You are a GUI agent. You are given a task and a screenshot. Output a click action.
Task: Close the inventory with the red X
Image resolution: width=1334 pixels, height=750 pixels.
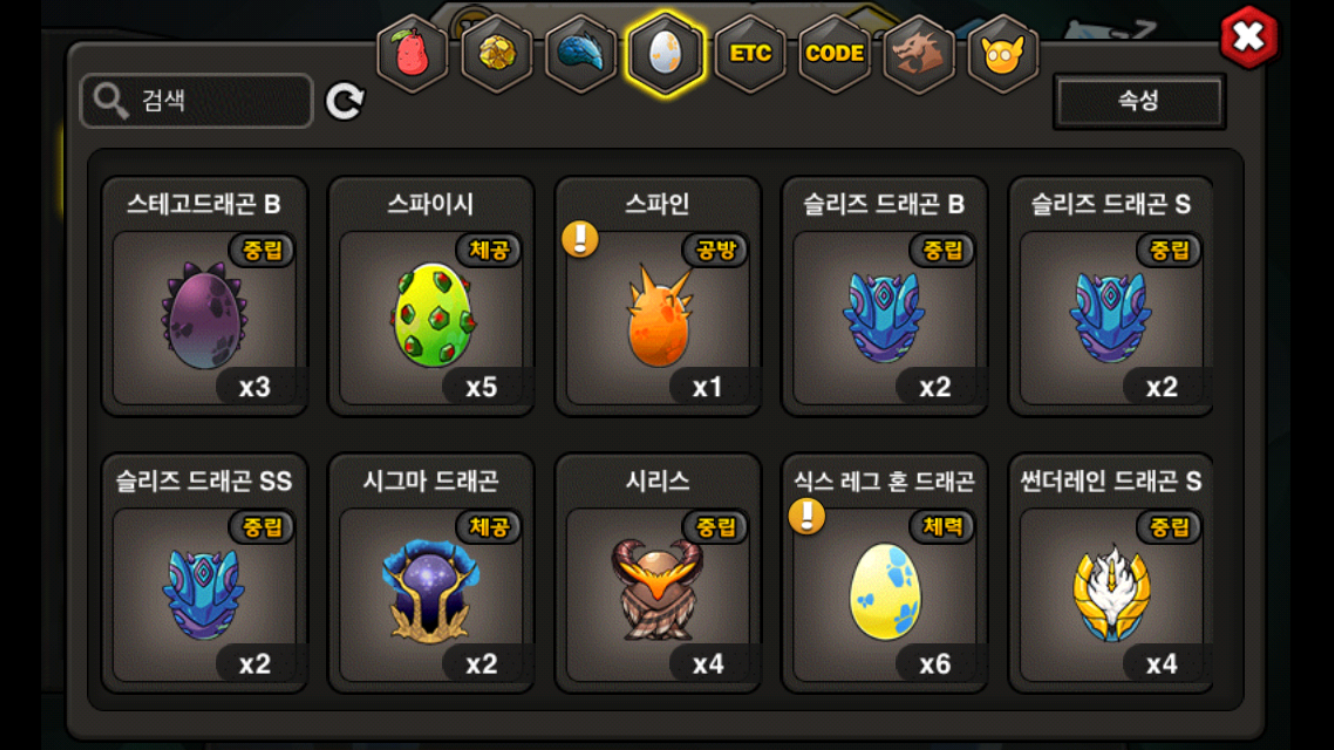click(x=1249, y=38)
